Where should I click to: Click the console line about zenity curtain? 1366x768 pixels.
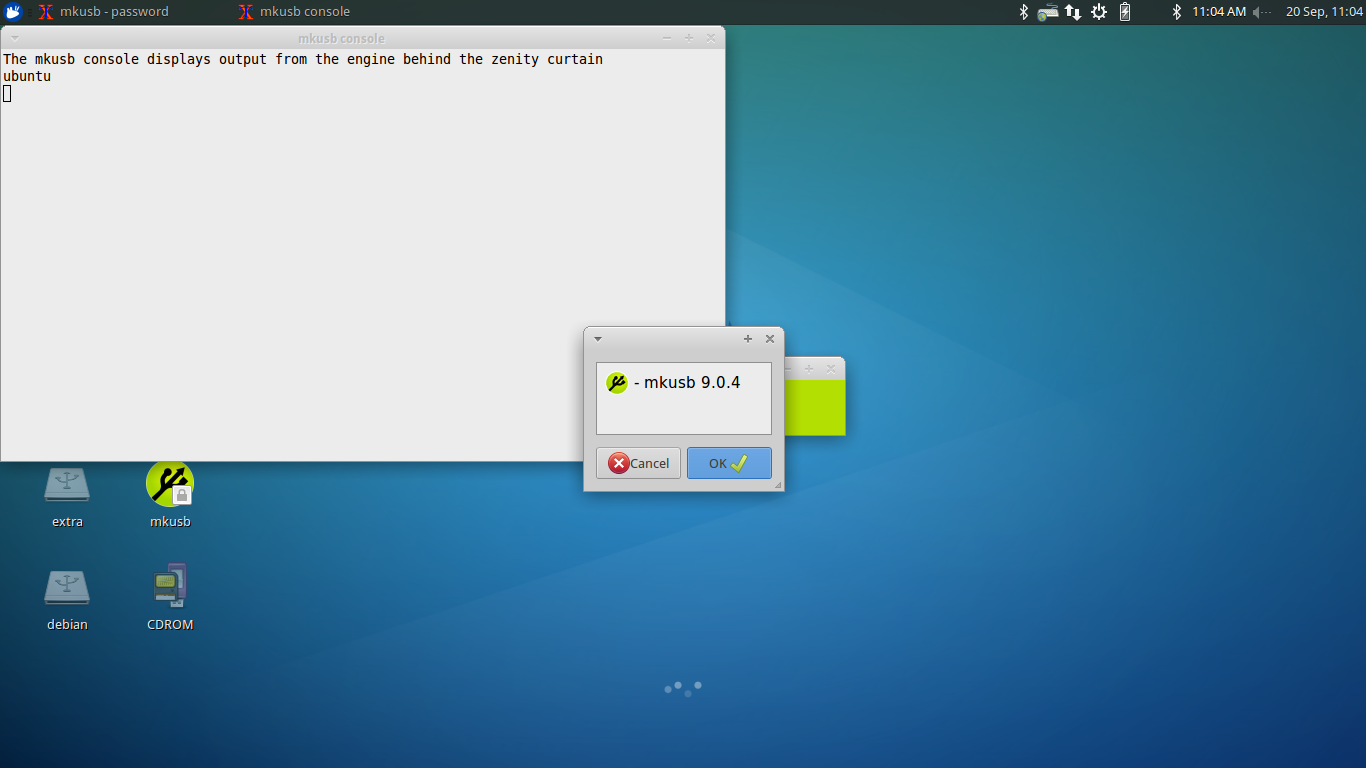[x=303, y=59]
